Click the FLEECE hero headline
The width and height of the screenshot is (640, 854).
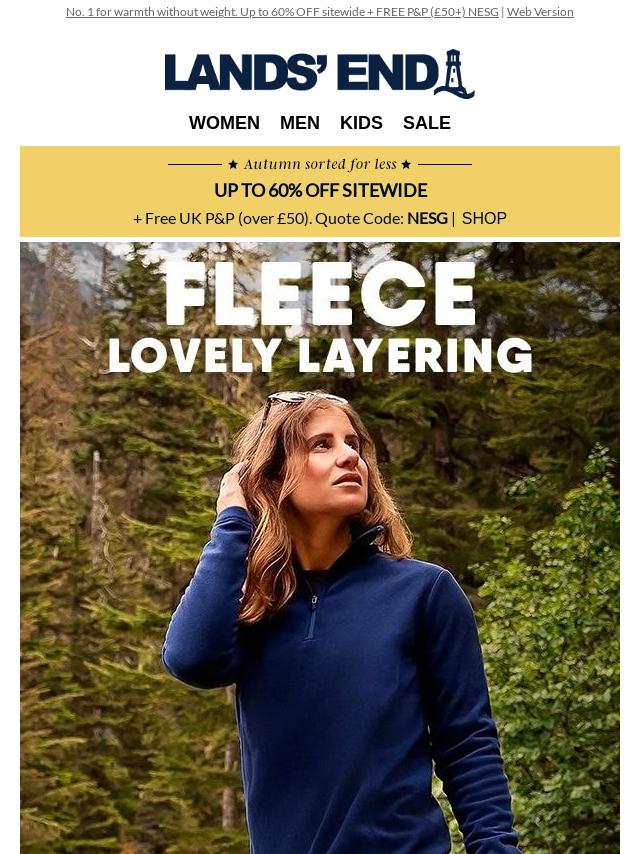point(320,293)
